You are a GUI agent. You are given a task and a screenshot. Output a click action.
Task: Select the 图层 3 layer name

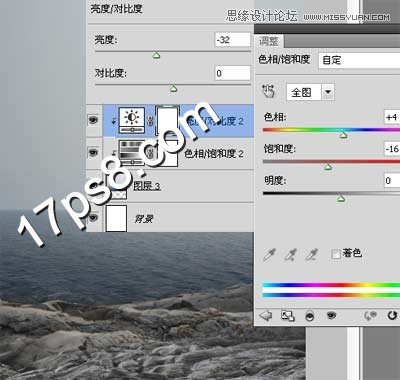click(147, 186)
